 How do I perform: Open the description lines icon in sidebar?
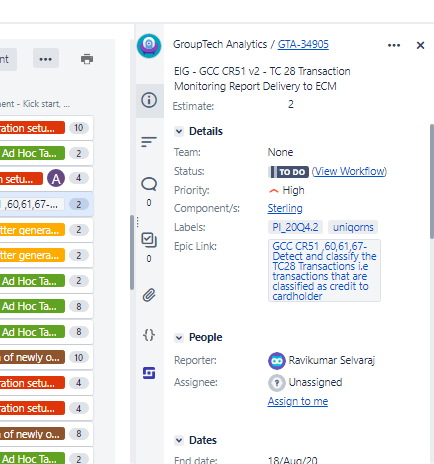tap(149, 142)
